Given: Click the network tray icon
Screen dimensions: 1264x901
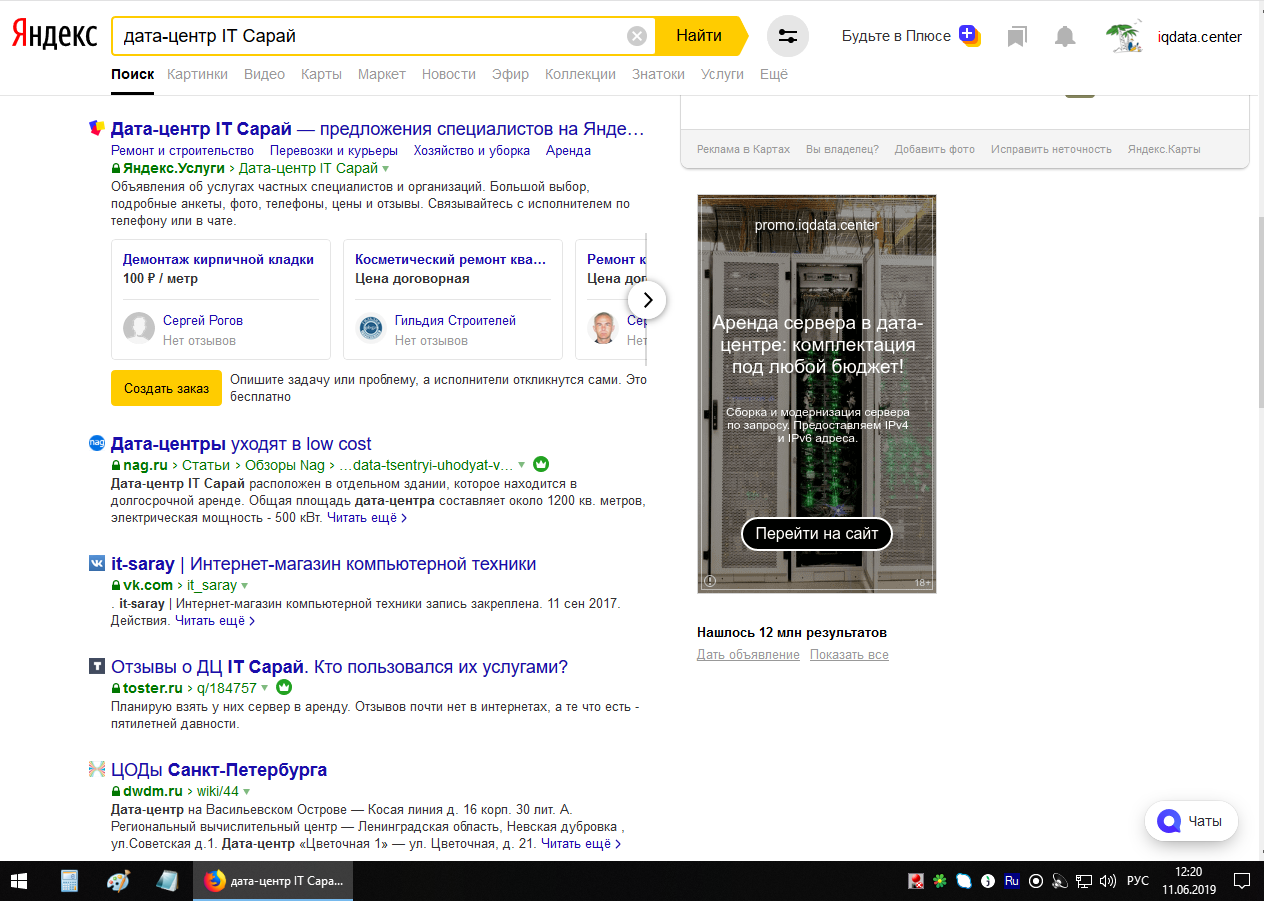Looking at the screenshot, I should 1084,881.
